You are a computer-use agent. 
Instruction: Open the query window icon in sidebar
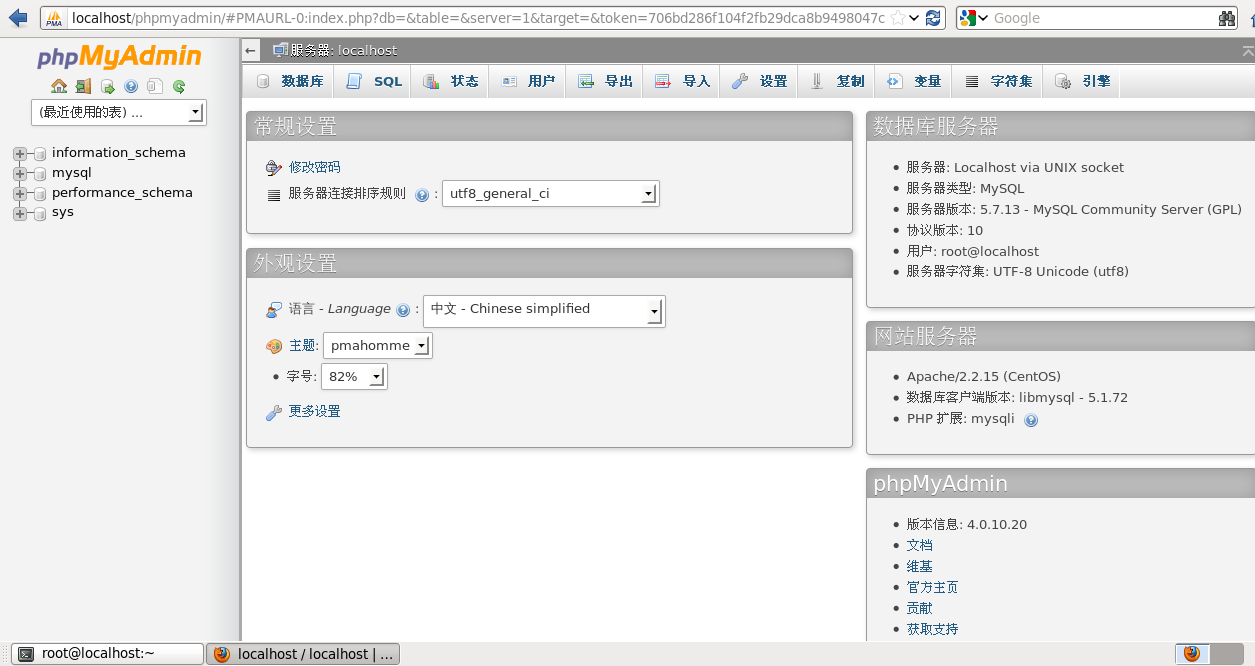click(107, 86)
